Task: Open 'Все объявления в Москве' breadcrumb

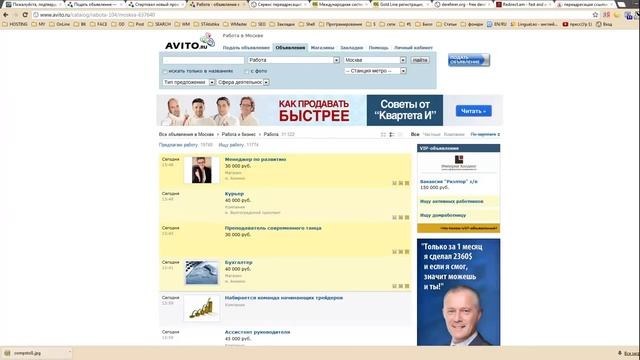Action: 186,134
